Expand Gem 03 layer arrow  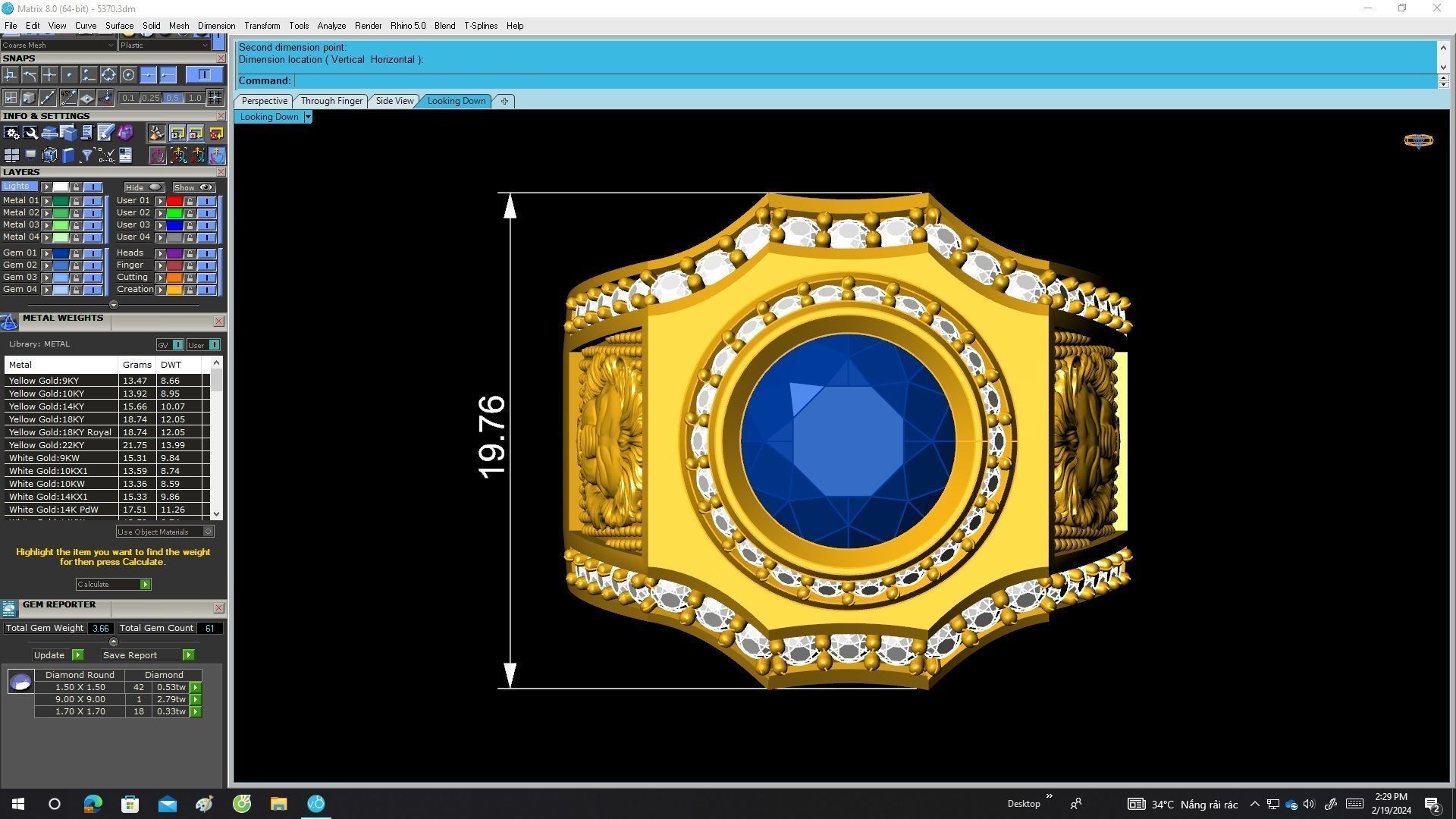pyautogui.click(x=46, y=278)
